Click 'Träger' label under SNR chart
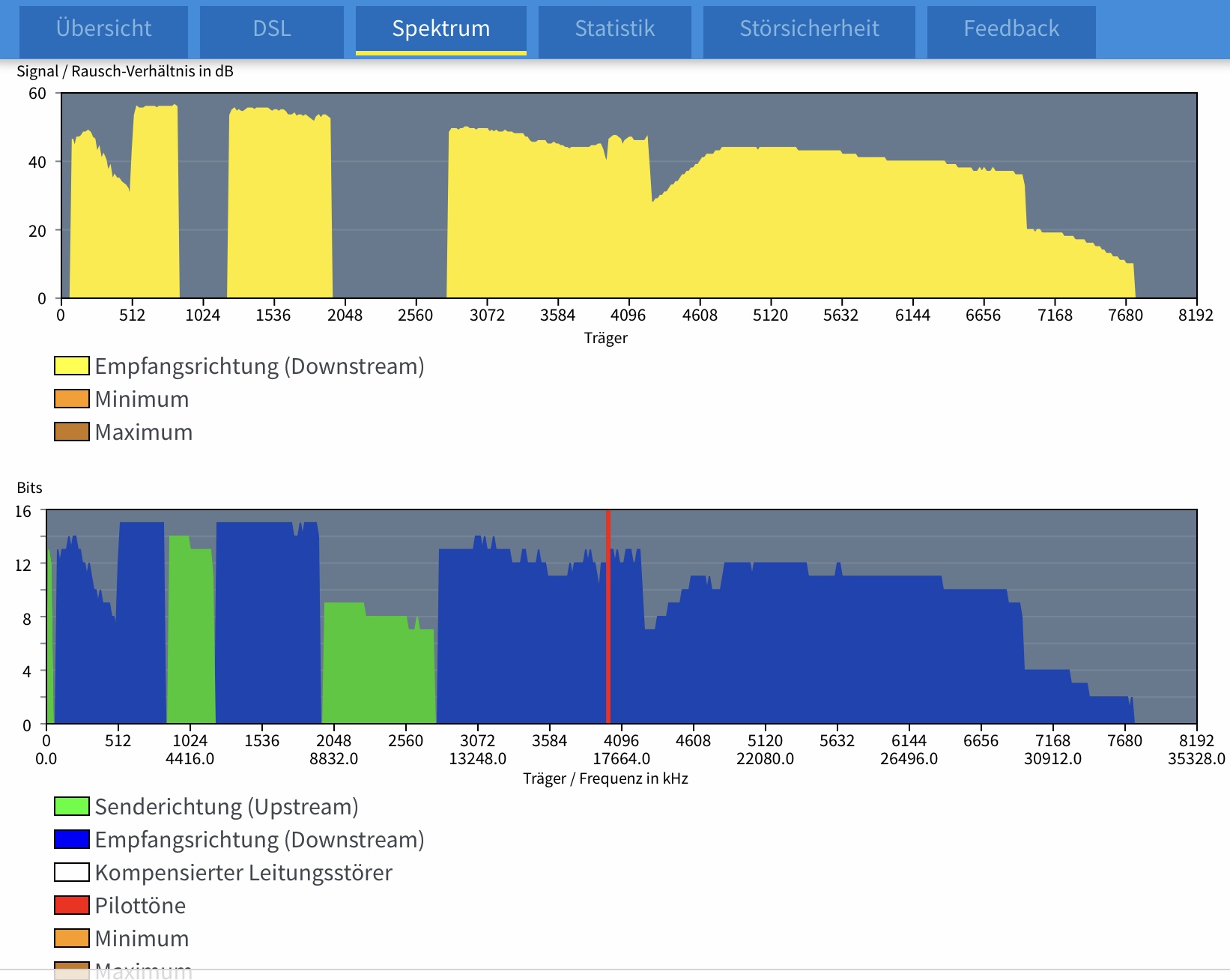 [606, 338]
